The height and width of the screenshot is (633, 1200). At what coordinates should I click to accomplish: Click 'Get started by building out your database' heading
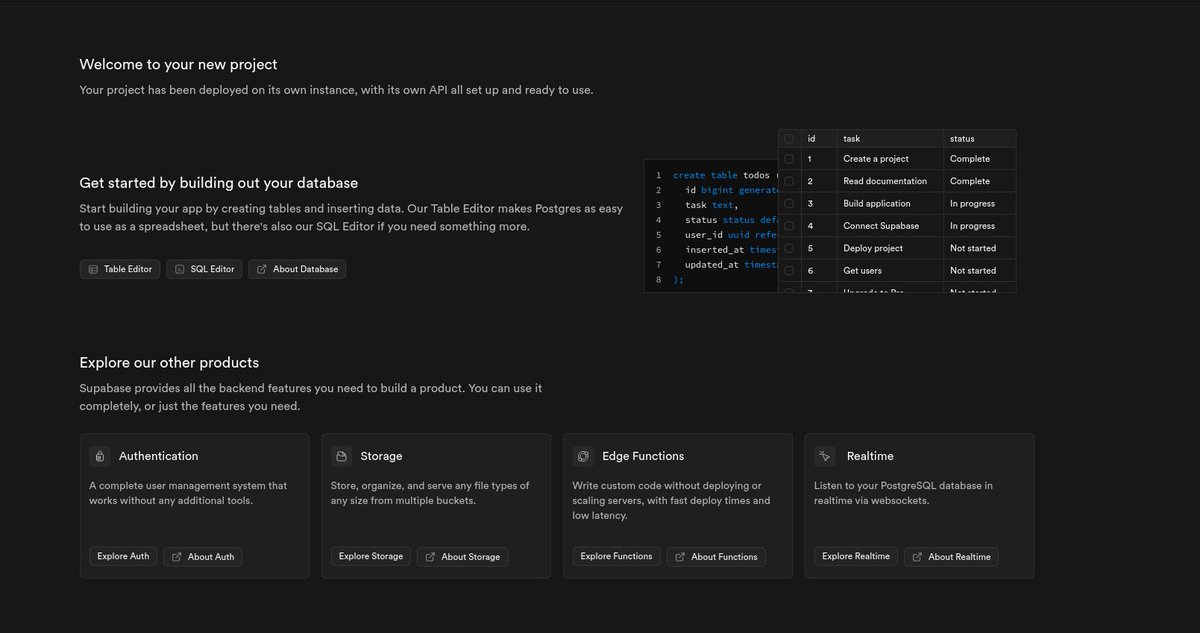tap(219, 183)
